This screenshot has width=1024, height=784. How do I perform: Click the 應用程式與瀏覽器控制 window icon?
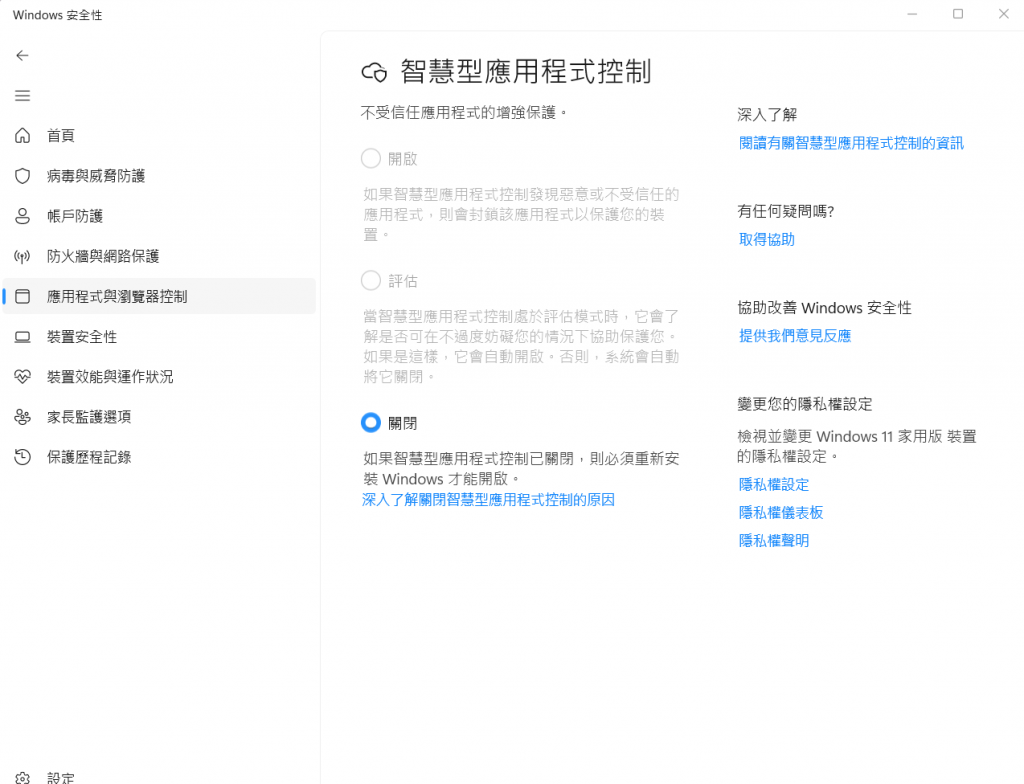coord(22,297)
